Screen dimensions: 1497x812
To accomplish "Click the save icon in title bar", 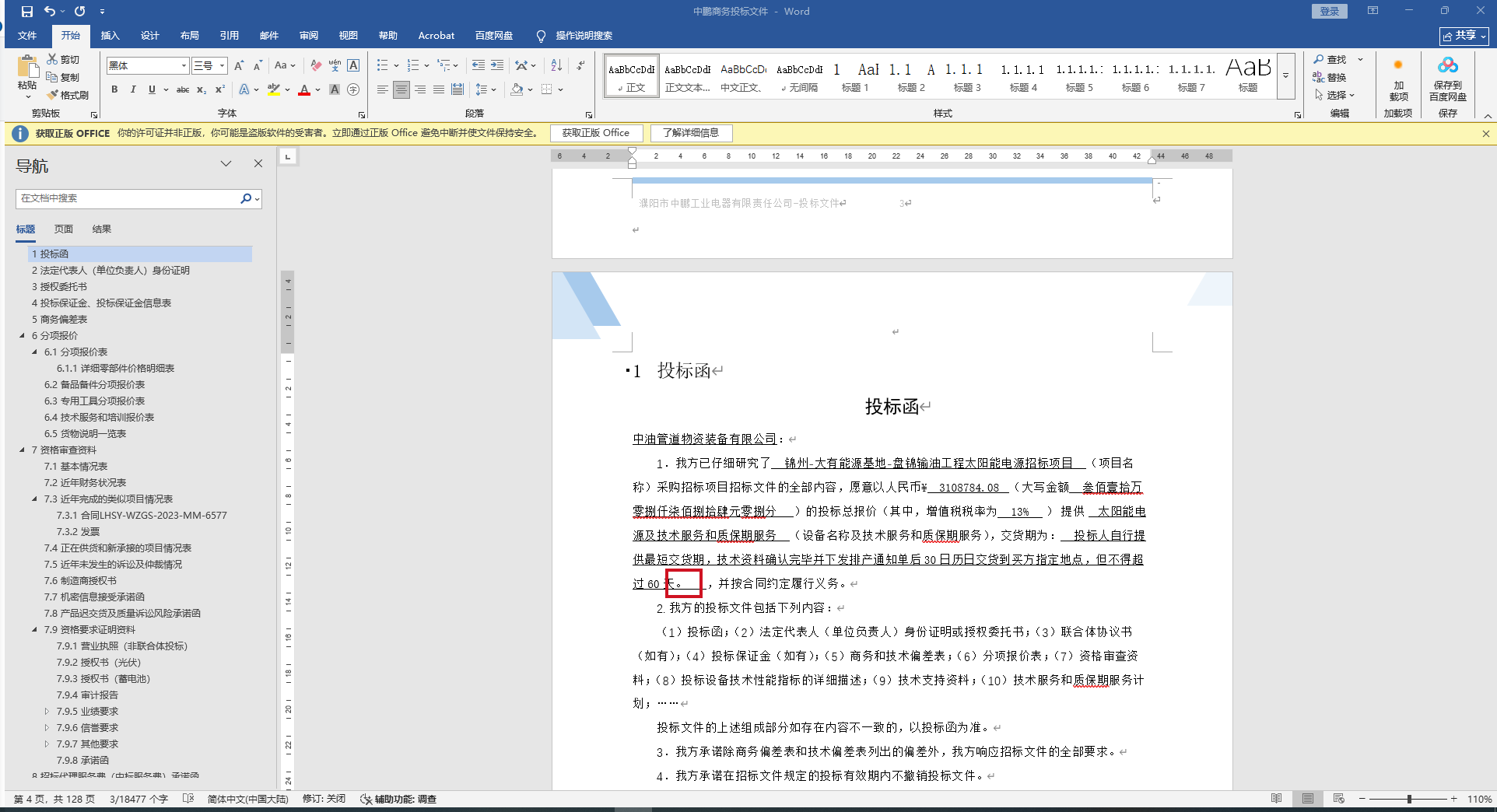I will 27,11.
